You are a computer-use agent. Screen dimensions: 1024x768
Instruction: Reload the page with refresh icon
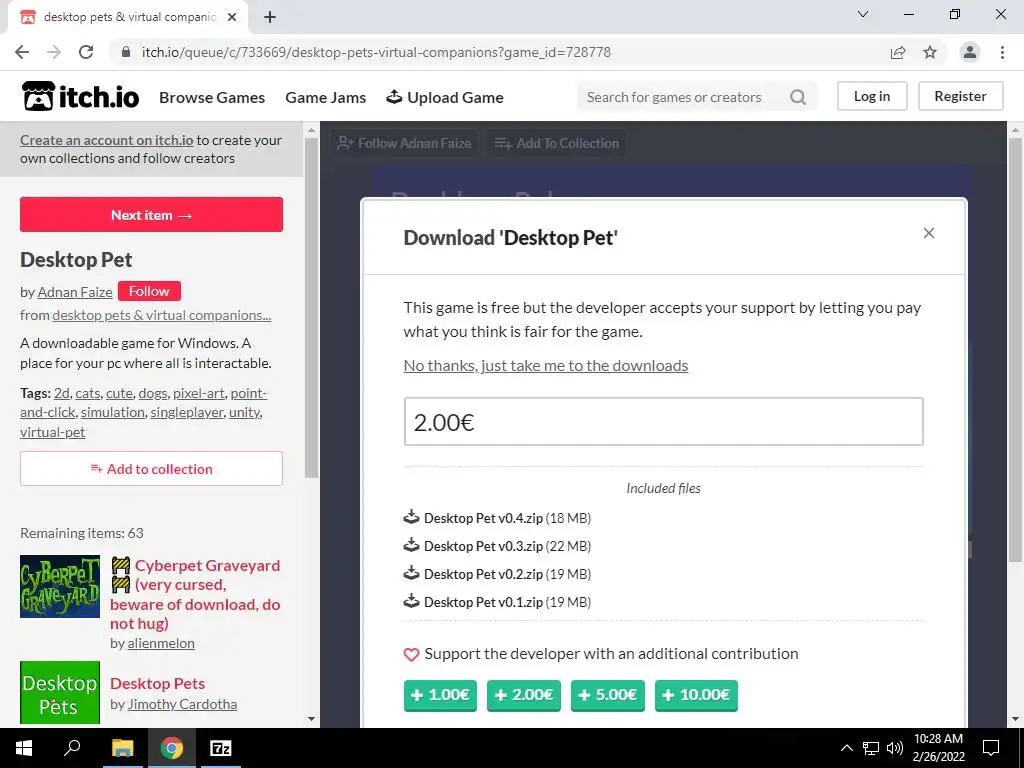pyautogui.click(x=86, y=52)
